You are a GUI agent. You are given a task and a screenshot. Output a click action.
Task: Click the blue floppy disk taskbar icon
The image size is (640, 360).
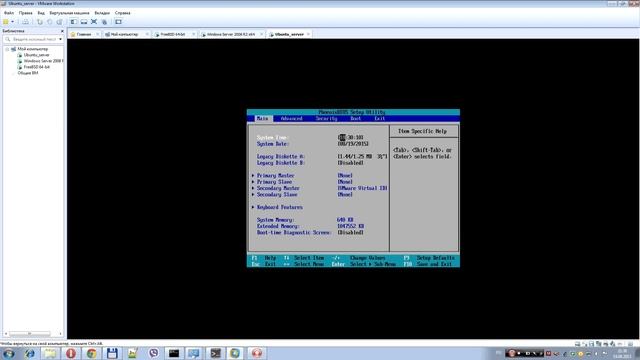[112, 353]
